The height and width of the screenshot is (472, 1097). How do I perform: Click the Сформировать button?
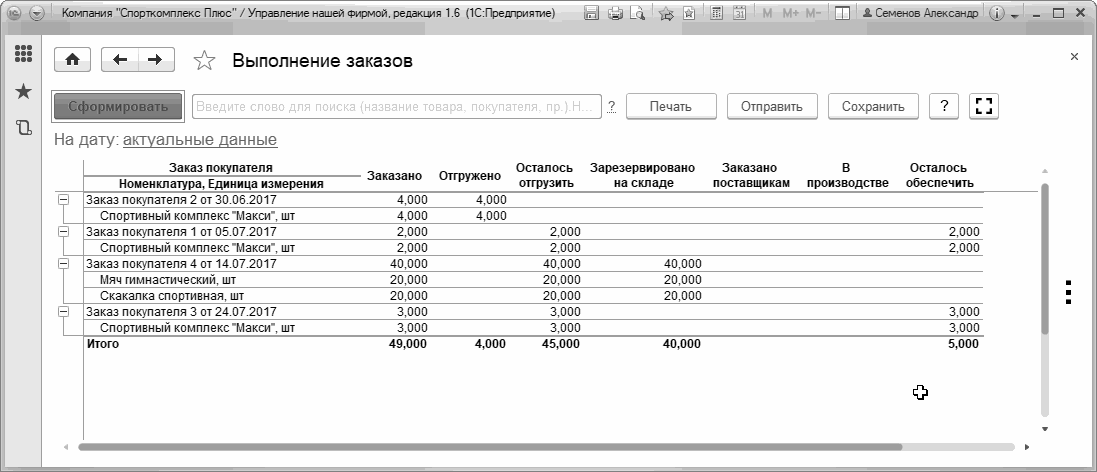click(x=118, y=106)
